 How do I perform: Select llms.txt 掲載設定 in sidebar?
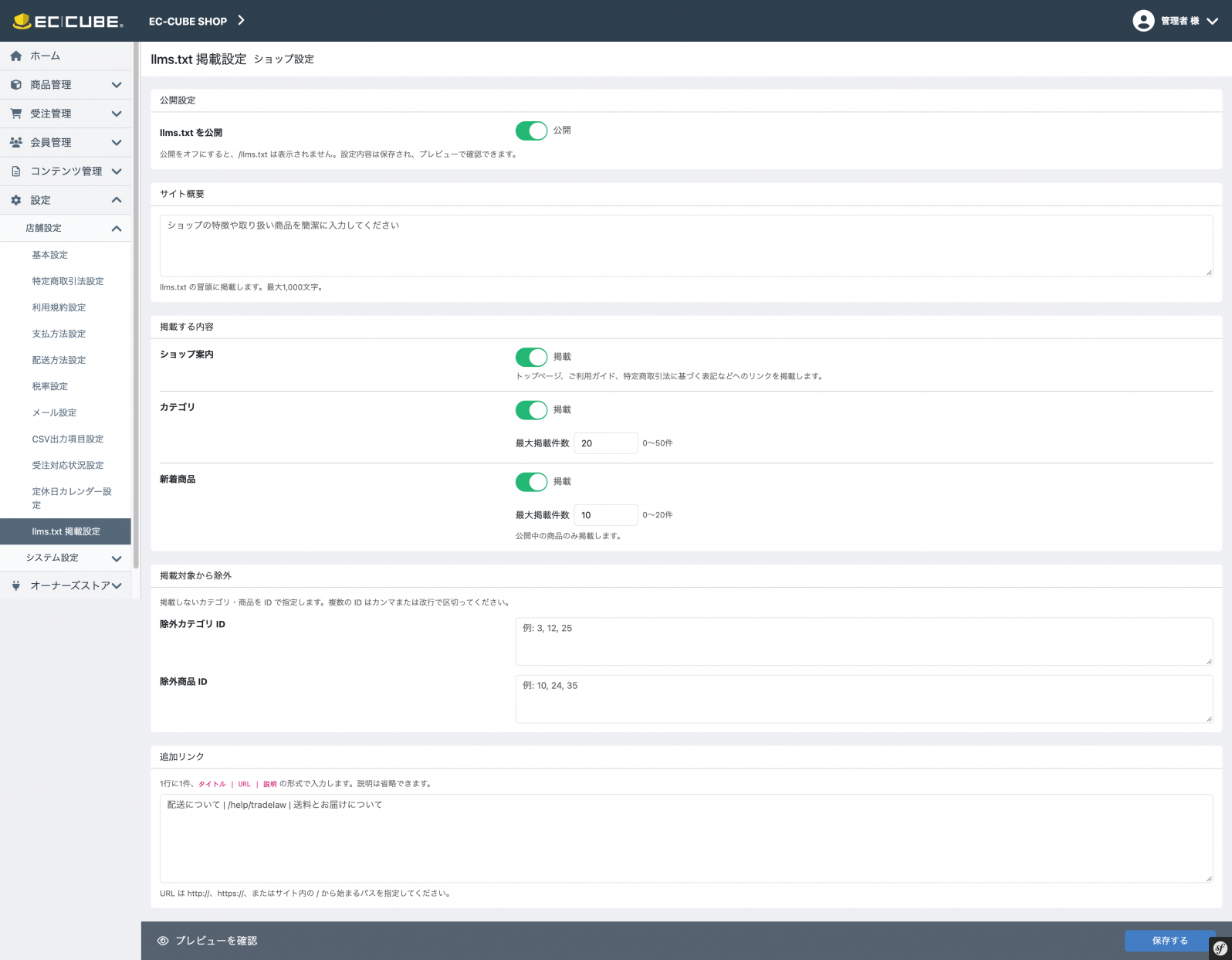point(66,531)
